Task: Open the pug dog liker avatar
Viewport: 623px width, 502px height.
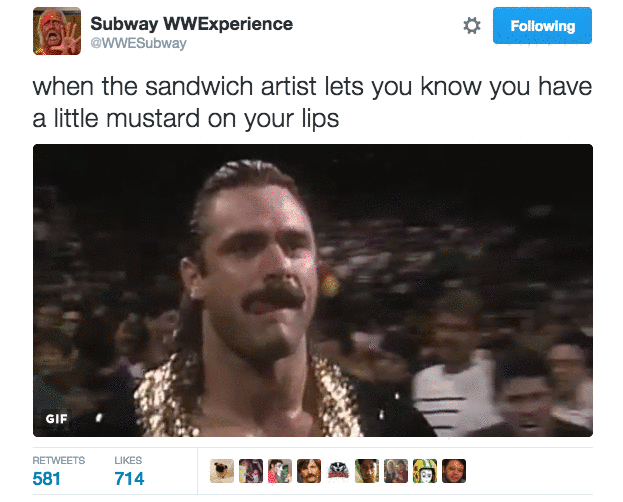Action: [222, 471]
